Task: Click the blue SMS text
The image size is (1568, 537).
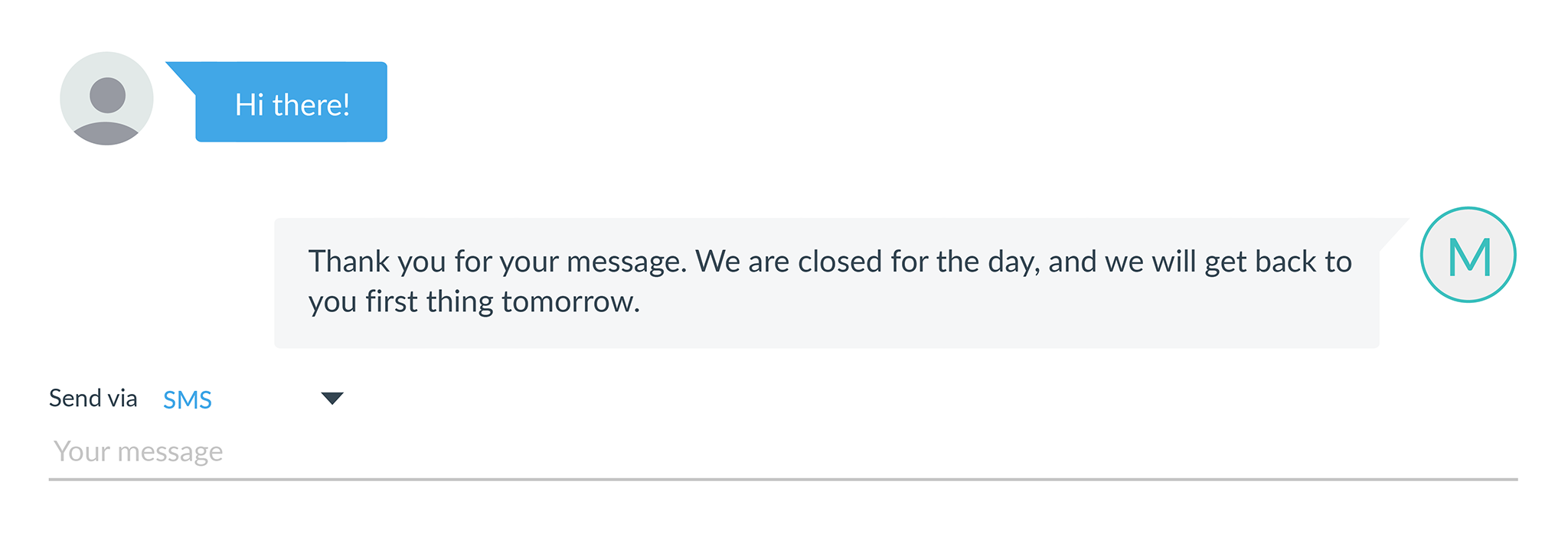Action: 188,399
